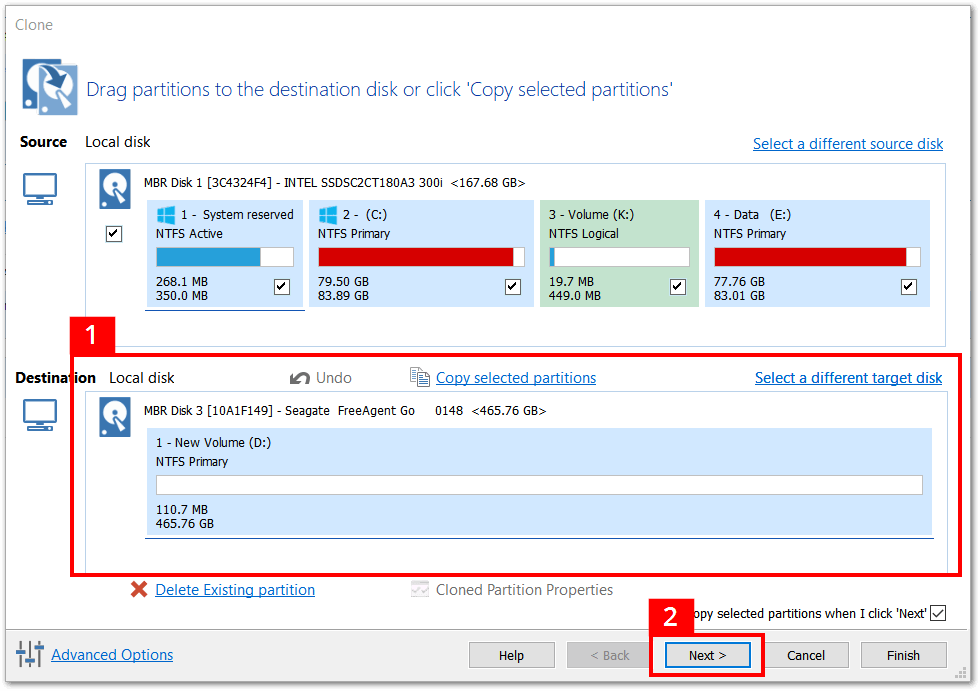
Task: Click the 465.76 GB total size value
Action: click(185, 524)
